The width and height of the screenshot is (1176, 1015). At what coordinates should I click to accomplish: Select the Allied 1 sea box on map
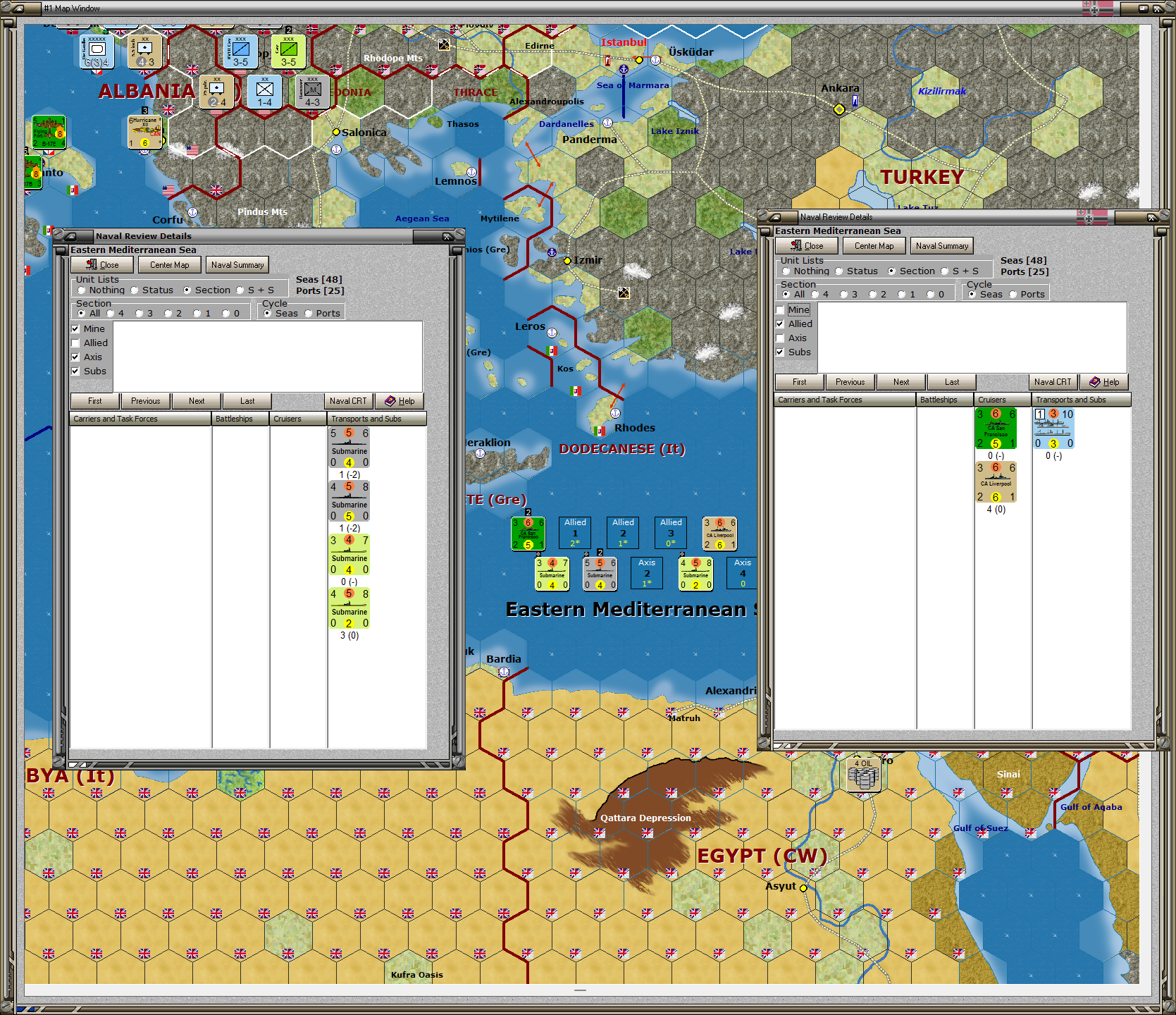click(x=575, y=533)
